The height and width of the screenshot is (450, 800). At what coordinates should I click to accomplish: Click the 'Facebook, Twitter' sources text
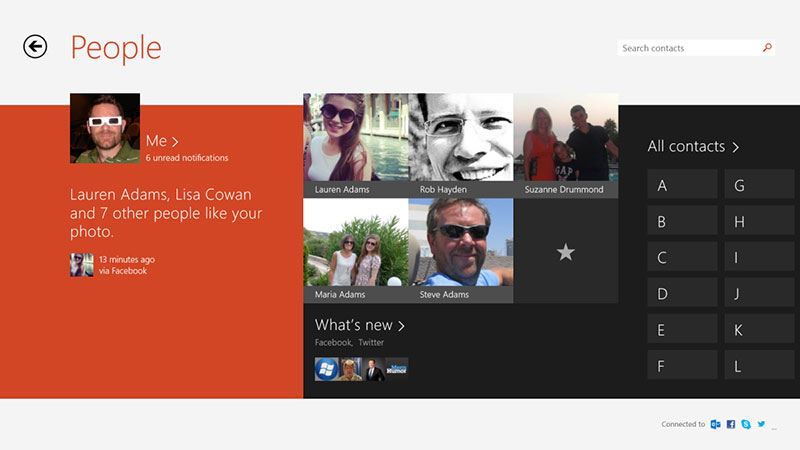pos(349,342)
